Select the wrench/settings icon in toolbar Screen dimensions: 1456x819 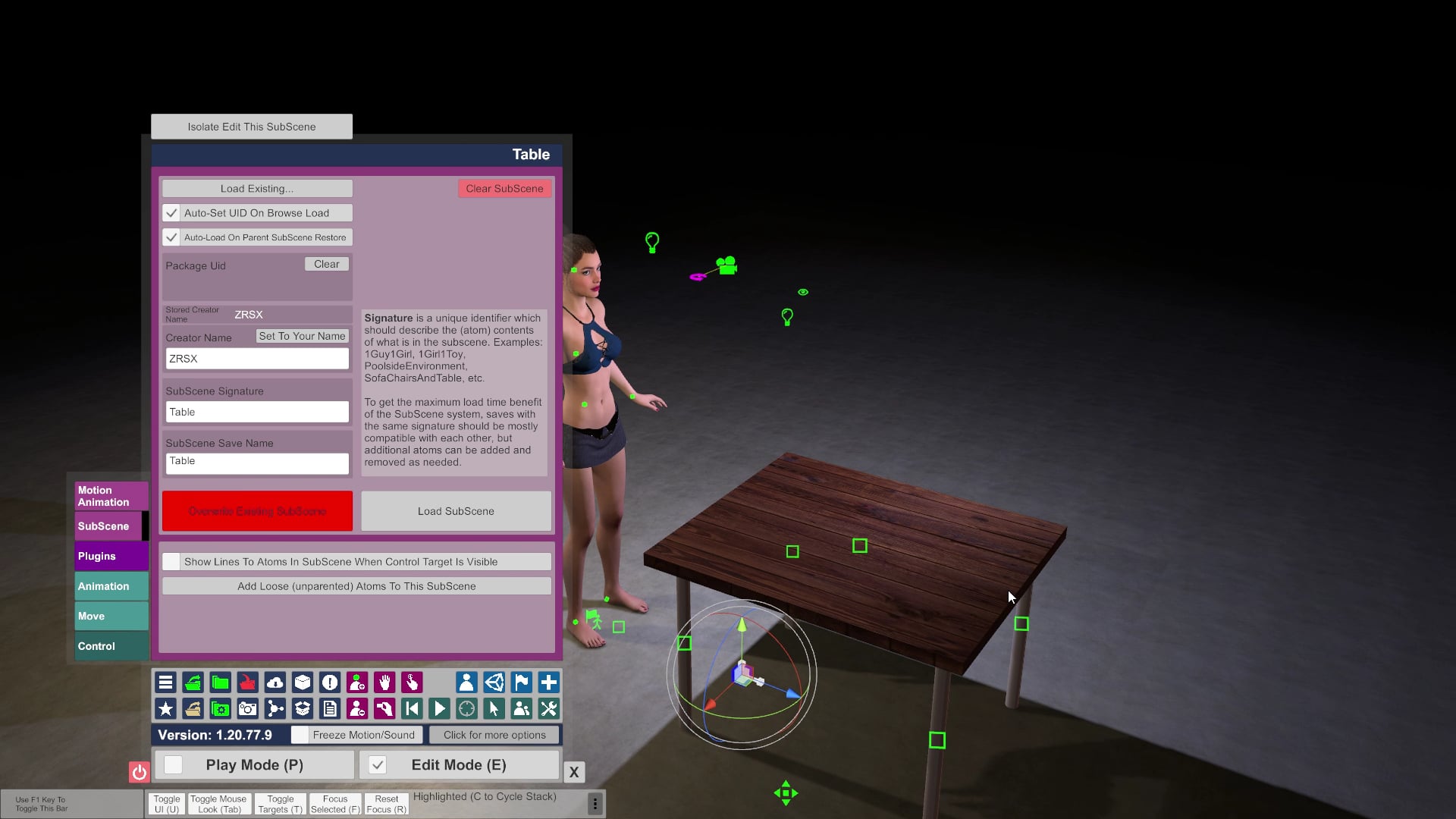[x=549, y=709]
